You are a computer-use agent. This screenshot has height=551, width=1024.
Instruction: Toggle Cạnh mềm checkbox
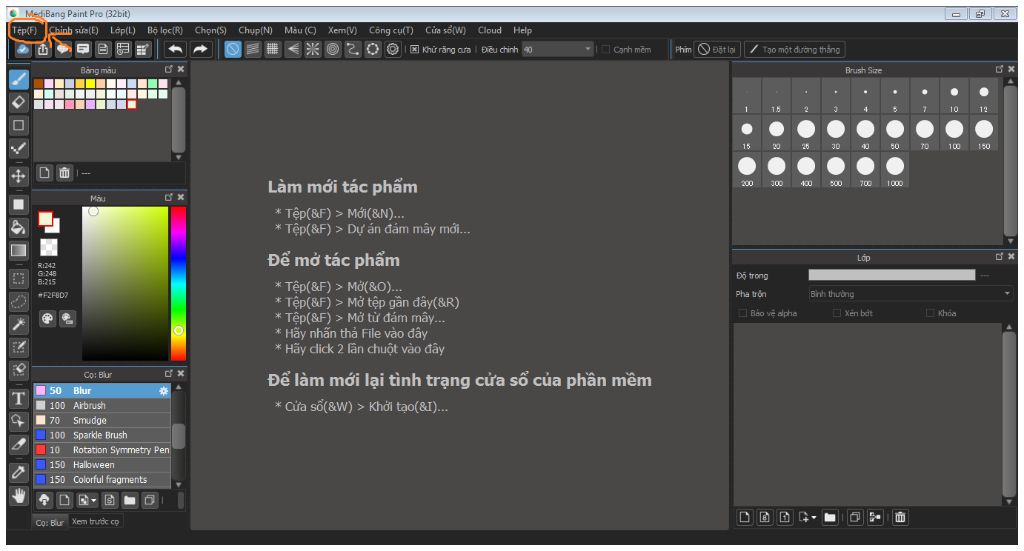[605, 50]
